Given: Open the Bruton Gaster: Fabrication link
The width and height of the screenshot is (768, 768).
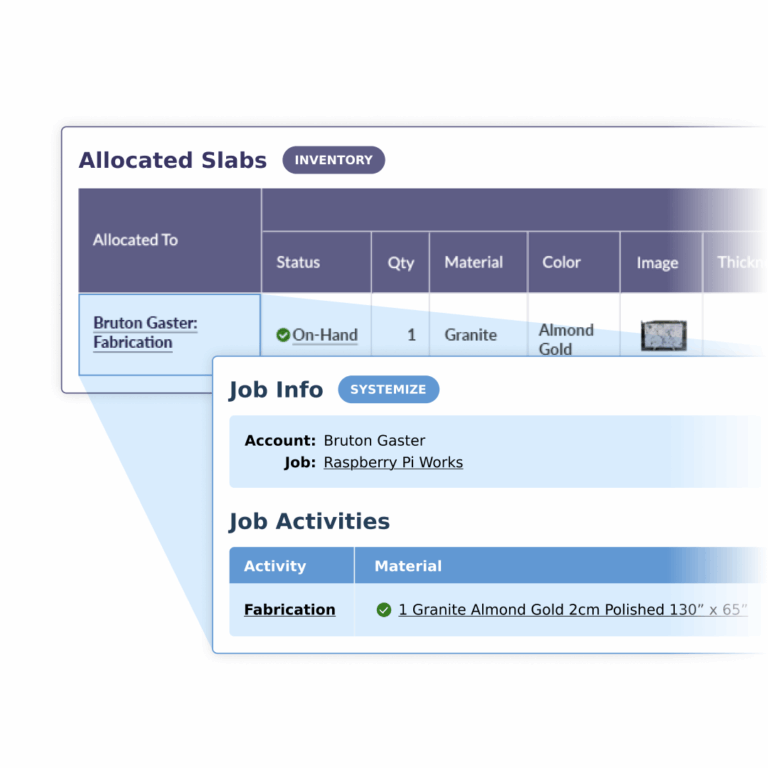Looking at the screenshot, I should coord(145,333).
